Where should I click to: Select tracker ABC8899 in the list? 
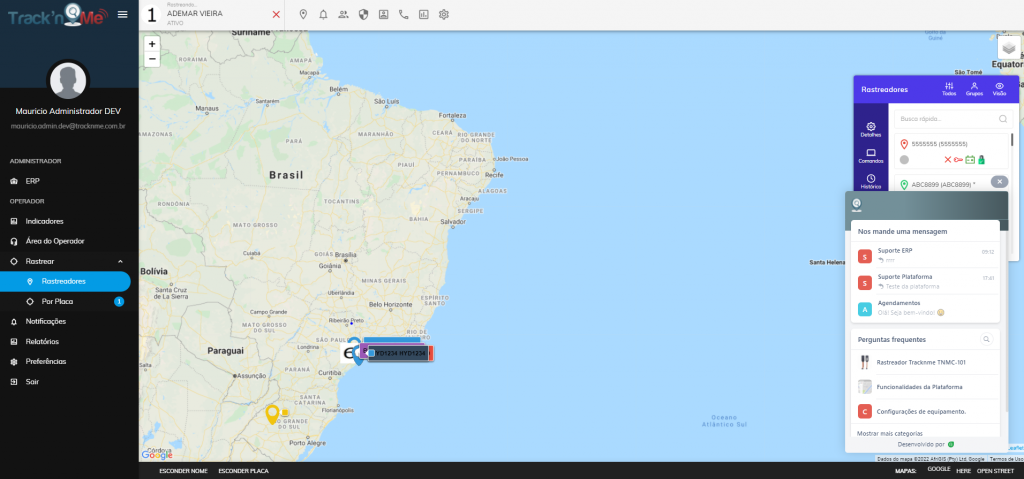click(x=943, y=185)
